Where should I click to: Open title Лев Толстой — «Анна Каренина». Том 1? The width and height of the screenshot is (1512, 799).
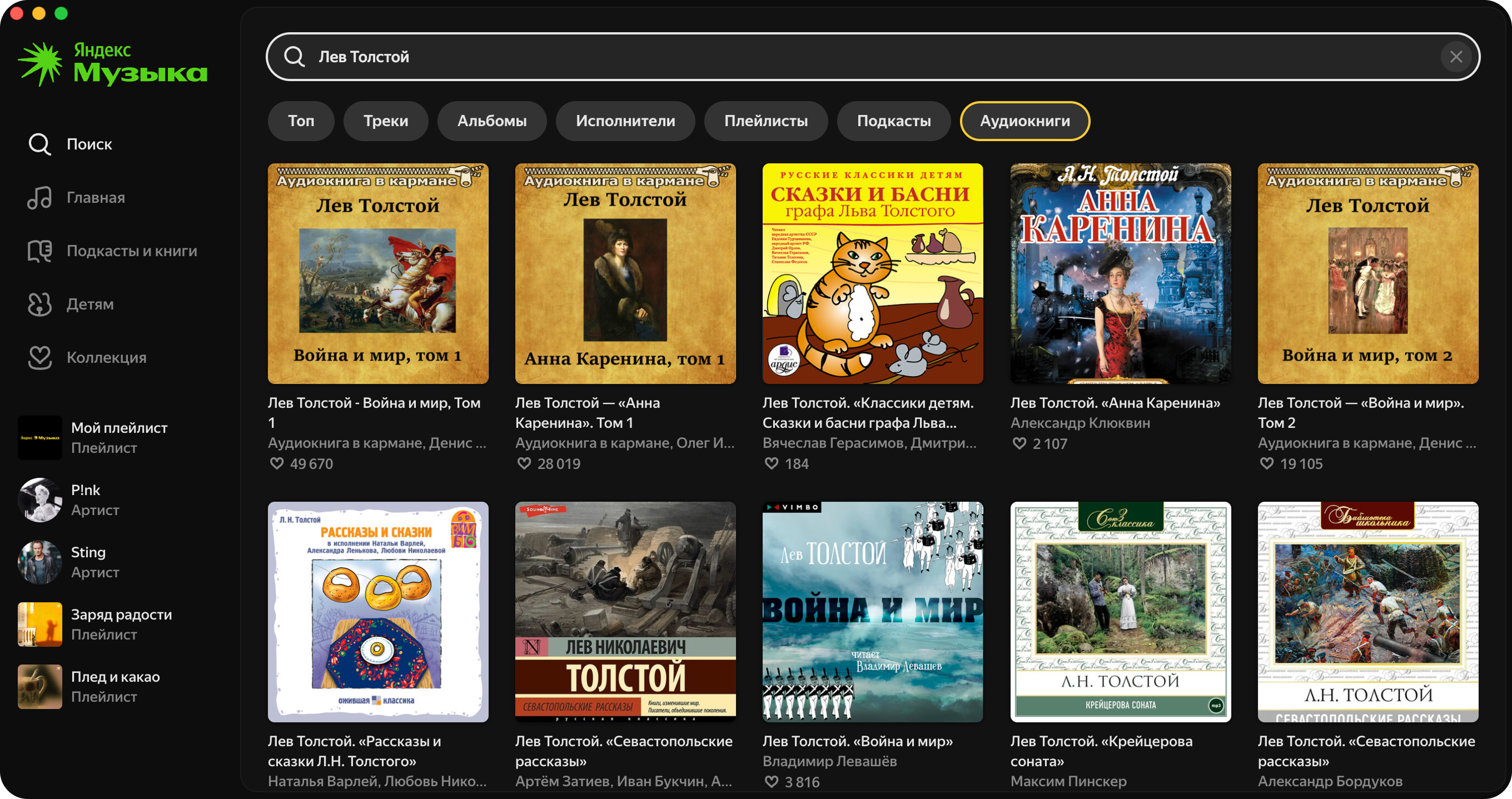point(588,412)
